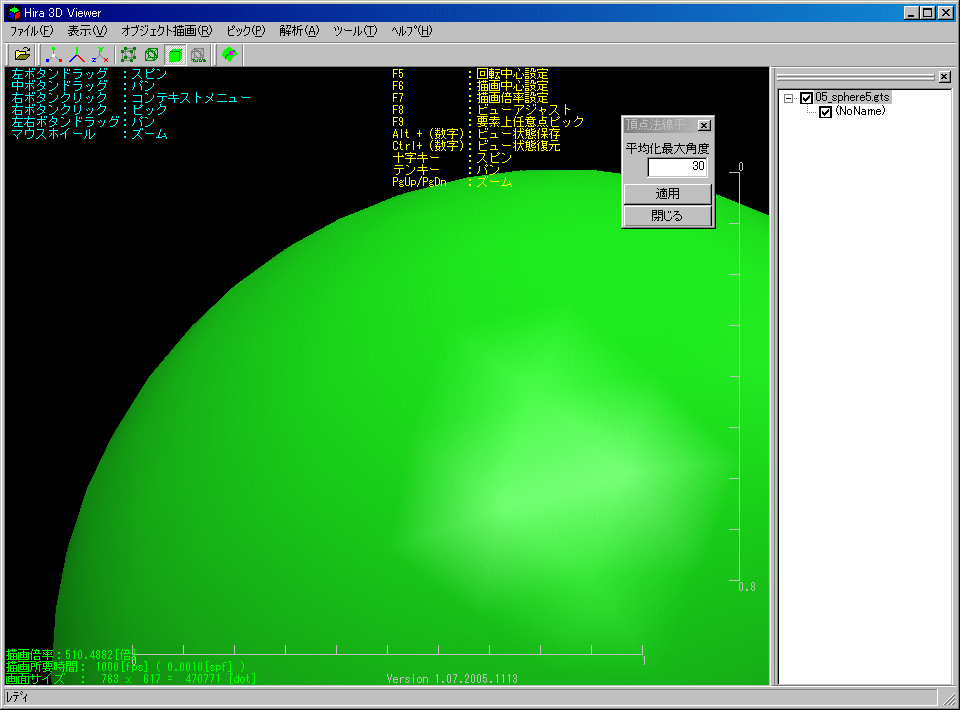Screen dimensions: 960x710
Task: Select the (NoName) tree item
Action: [x=860, y=111]
